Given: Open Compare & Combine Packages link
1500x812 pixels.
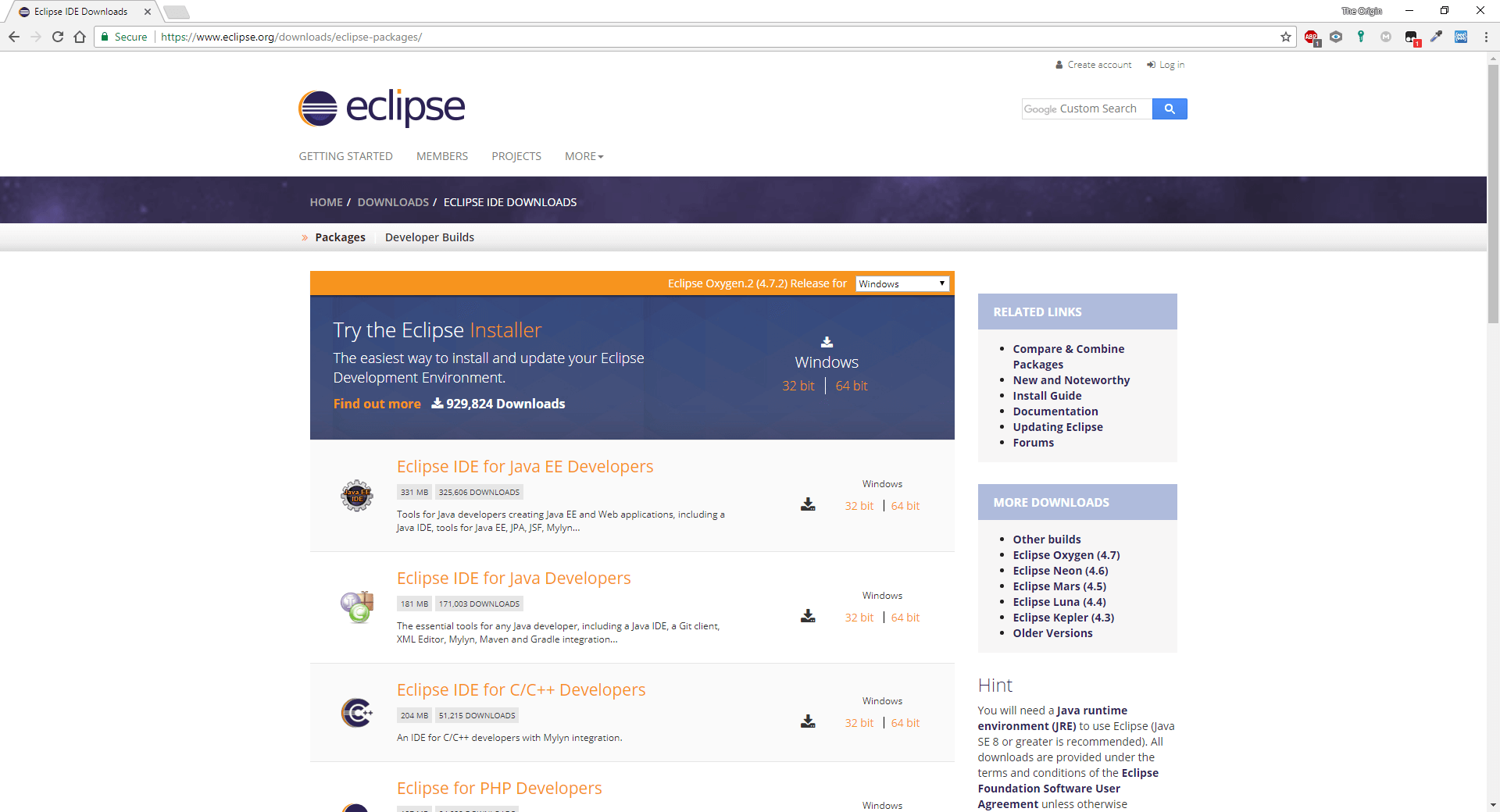Looking at the screenshot, I should click(x=1069, y=357).
